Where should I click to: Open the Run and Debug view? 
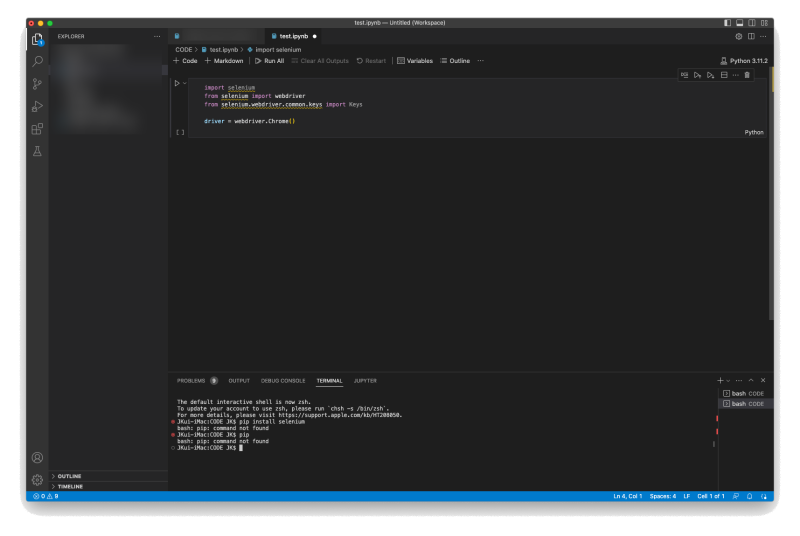click(37, 106)
